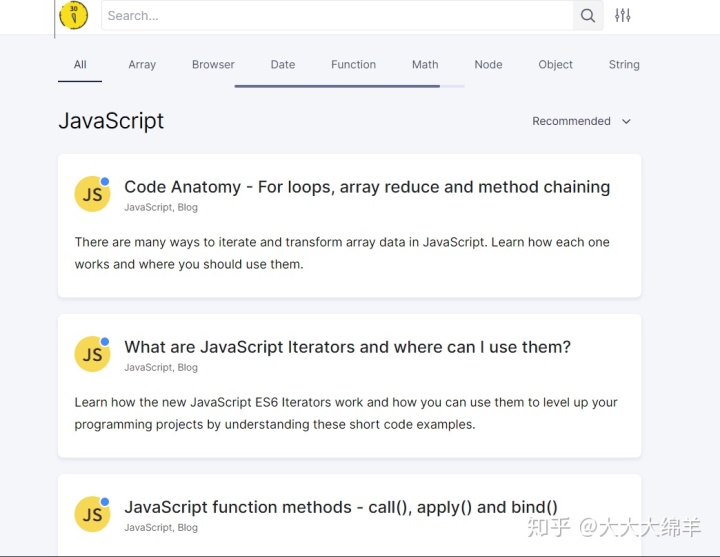Open the Date tab
This screenshot has width=720, height=557.
click(x=283, y=65)
